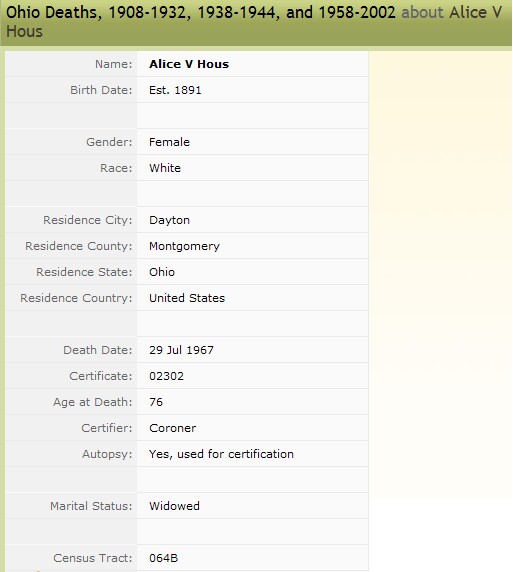Click the Gender value Female
Image resolution: width=513 pixels, height=572 pixels.
point(169,142)
